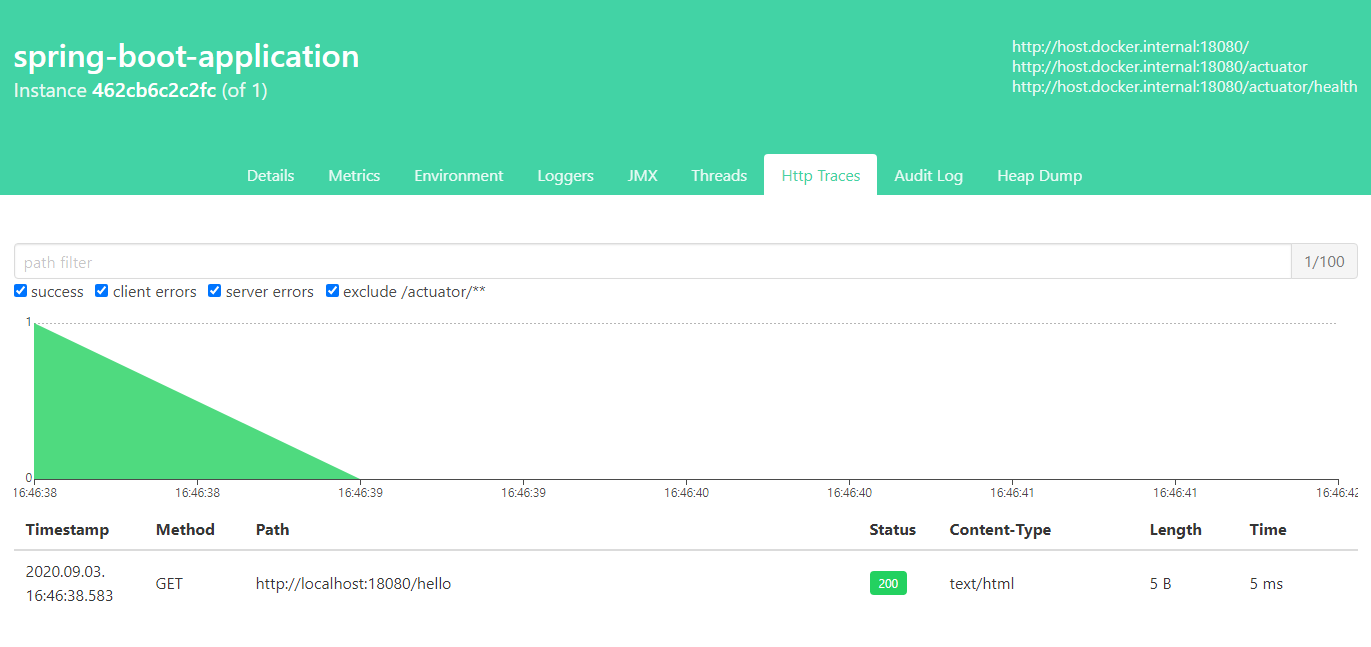Click the Timestamp column header
Screen dimensions: 1371x647
tap(67, 530)
